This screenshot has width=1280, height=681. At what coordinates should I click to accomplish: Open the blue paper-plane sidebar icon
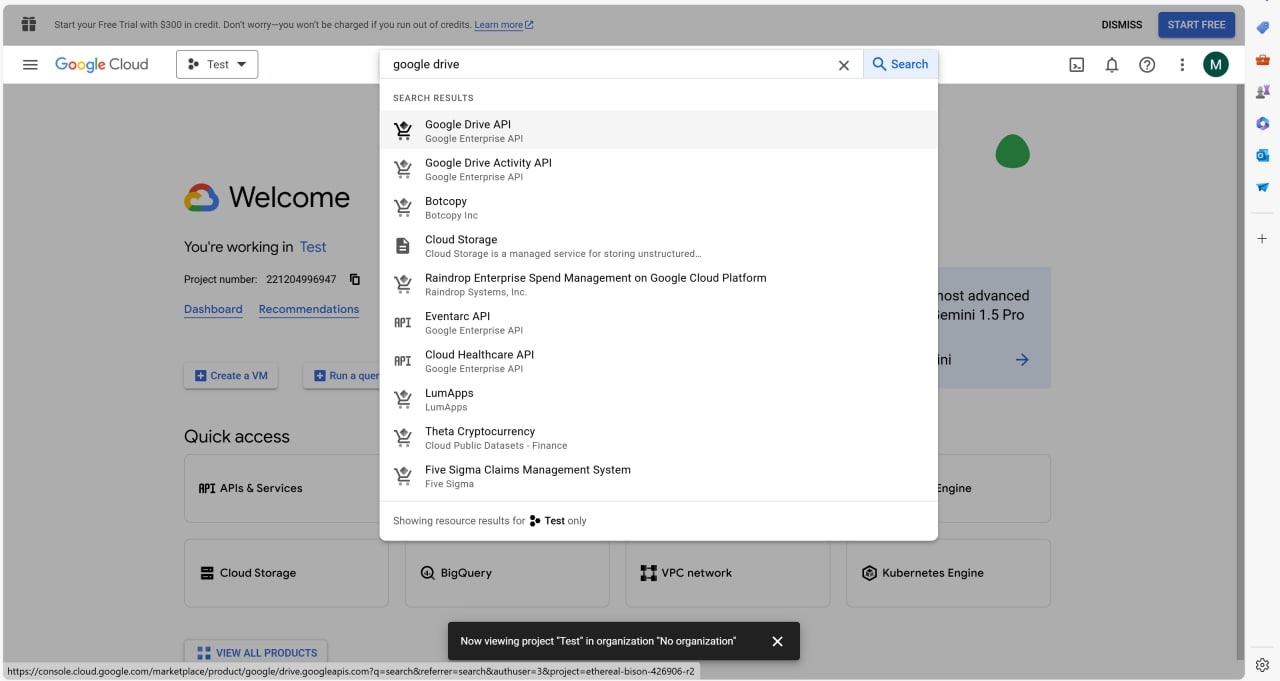tap(1262, 187)
